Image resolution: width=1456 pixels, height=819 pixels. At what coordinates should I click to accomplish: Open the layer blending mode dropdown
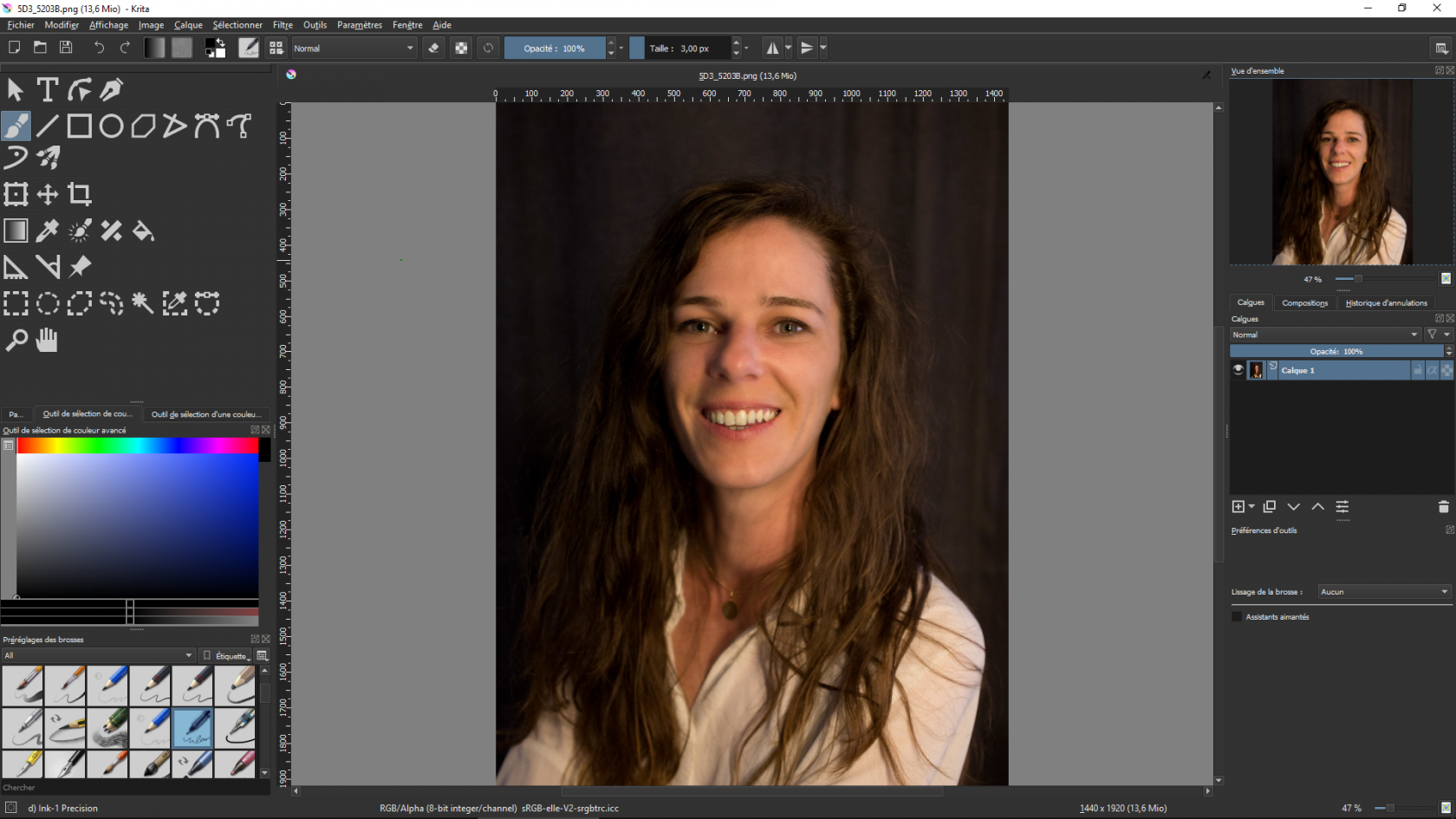1325,335
